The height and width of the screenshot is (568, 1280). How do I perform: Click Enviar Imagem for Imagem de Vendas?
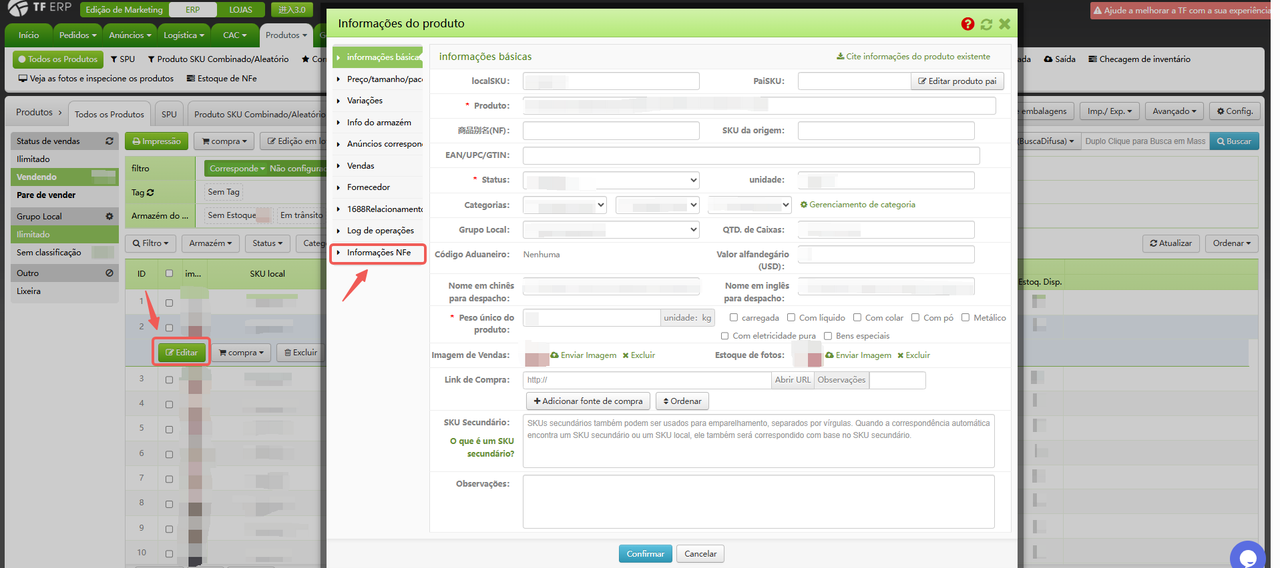[583, 355]
